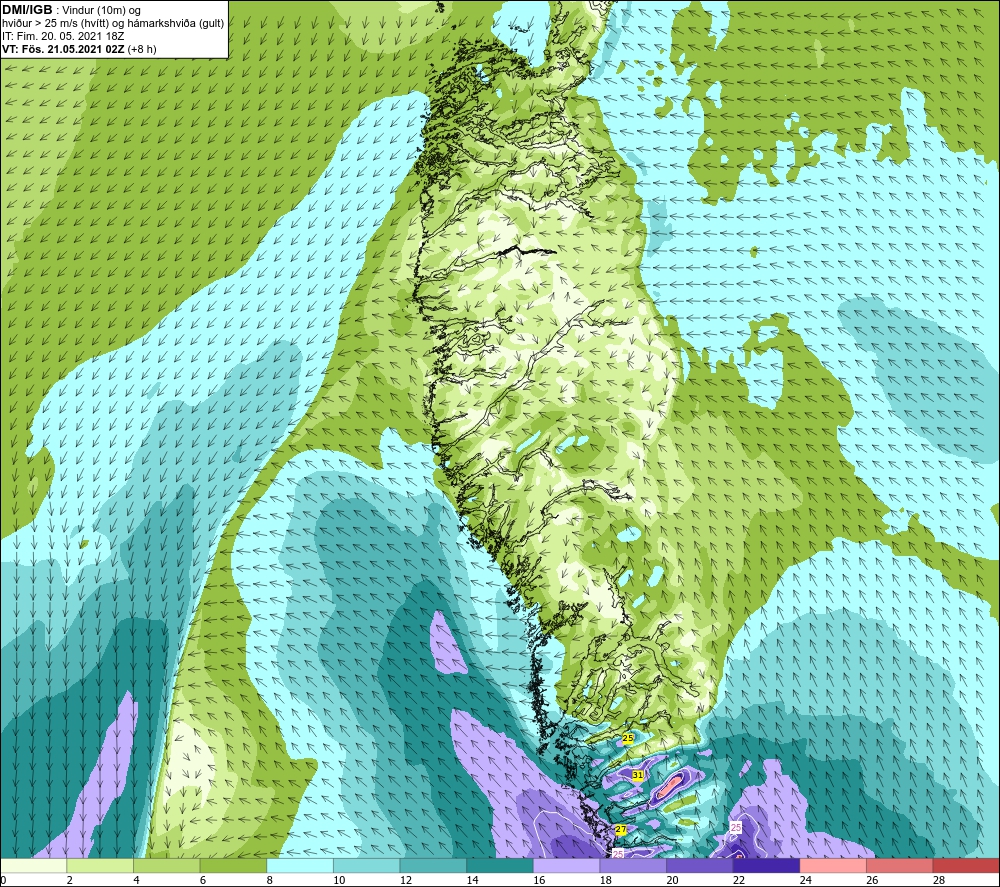The height and width of the screenshot is (887, 1000).
Task: Click the 14–16 m/s dark teal legend swatch
Action: (x=499, y=865)
